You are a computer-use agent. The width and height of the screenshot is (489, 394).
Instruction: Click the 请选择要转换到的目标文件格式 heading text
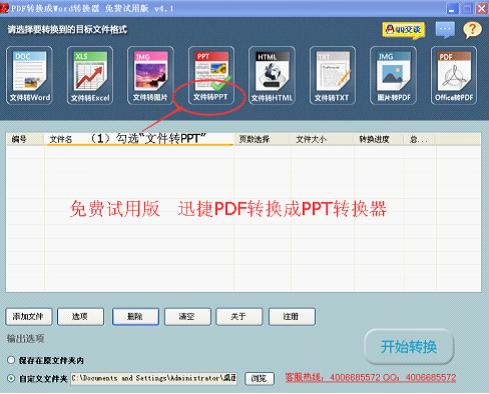[x=67, y=29]
